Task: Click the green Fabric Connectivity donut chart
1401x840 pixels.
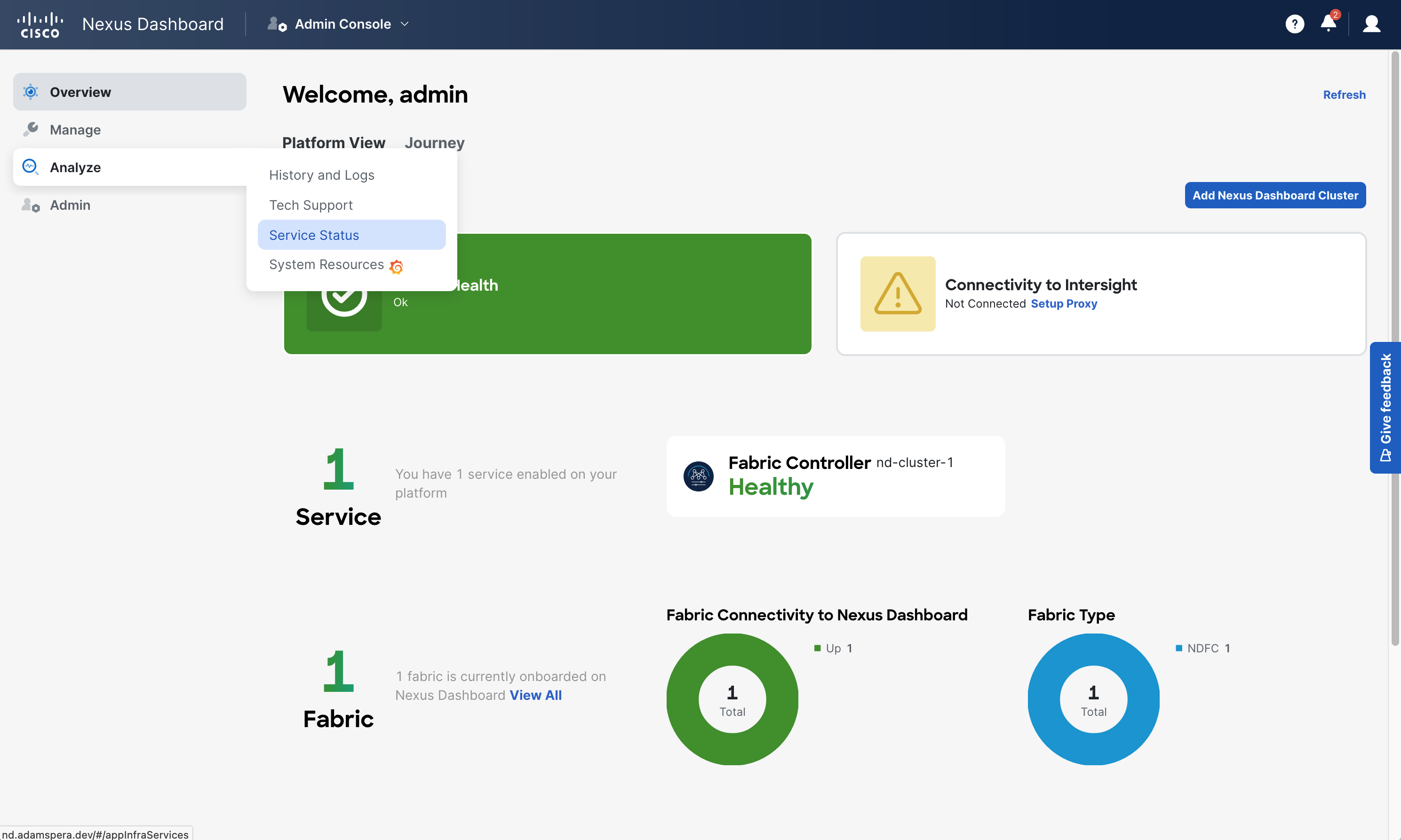Action: pos(732,699)
